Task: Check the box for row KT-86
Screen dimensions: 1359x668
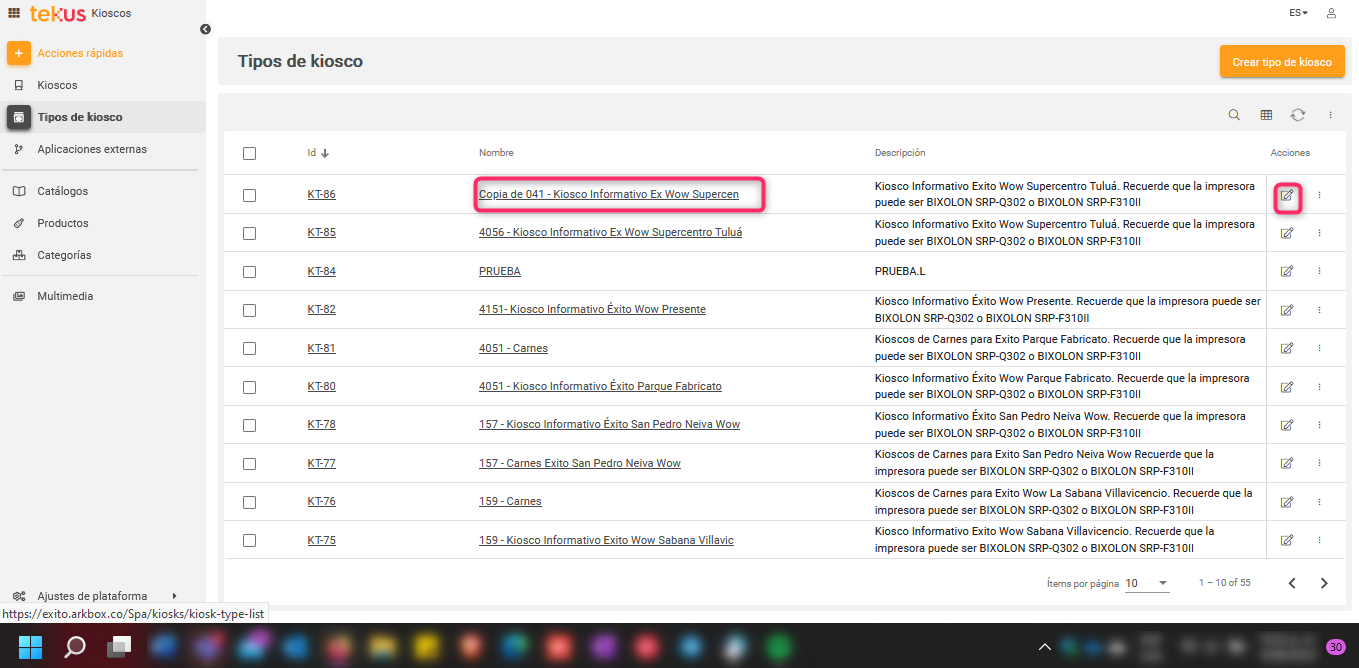Action: point(249,195)
